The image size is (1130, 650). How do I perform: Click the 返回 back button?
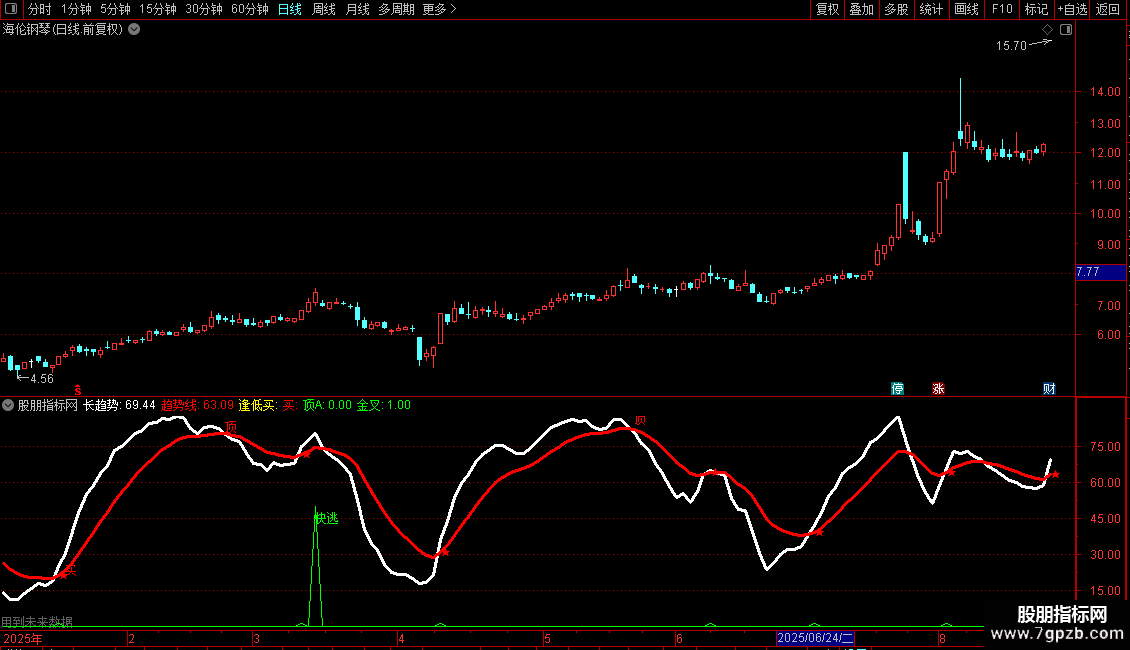point(1108,9)
